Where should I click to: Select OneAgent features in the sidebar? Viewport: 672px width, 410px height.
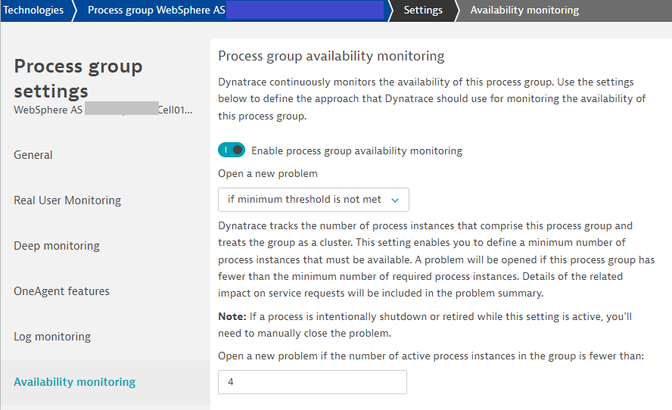coord(61,291)
